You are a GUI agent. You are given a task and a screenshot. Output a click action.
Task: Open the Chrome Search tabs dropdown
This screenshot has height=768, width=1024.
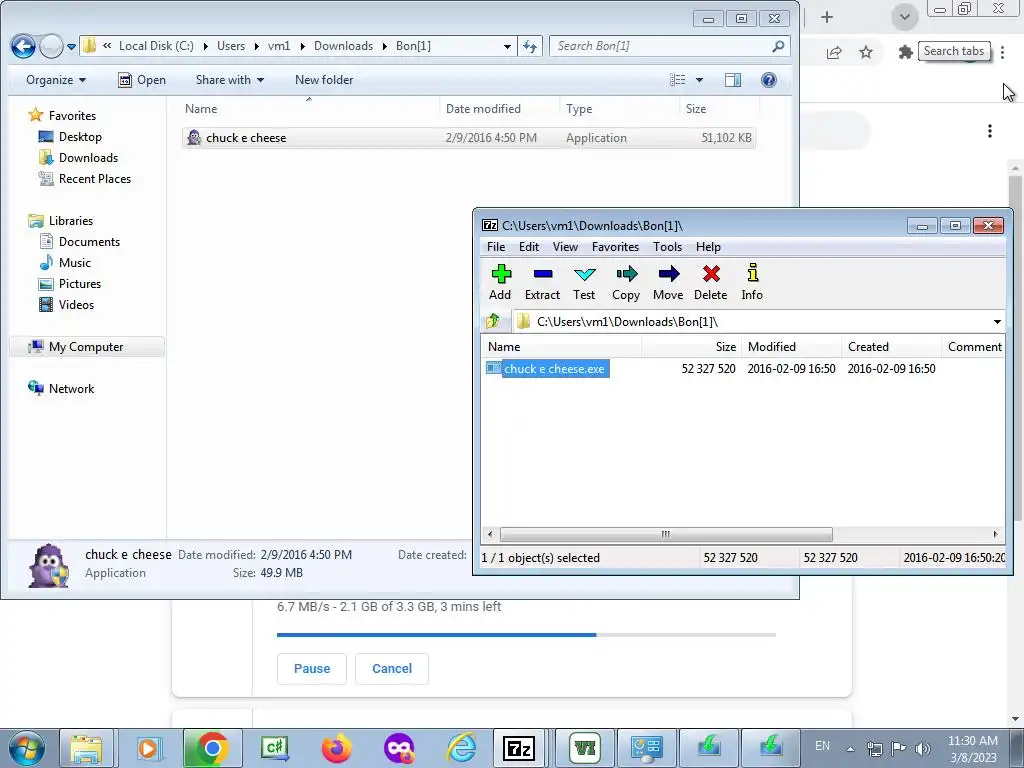click(904, 17)
